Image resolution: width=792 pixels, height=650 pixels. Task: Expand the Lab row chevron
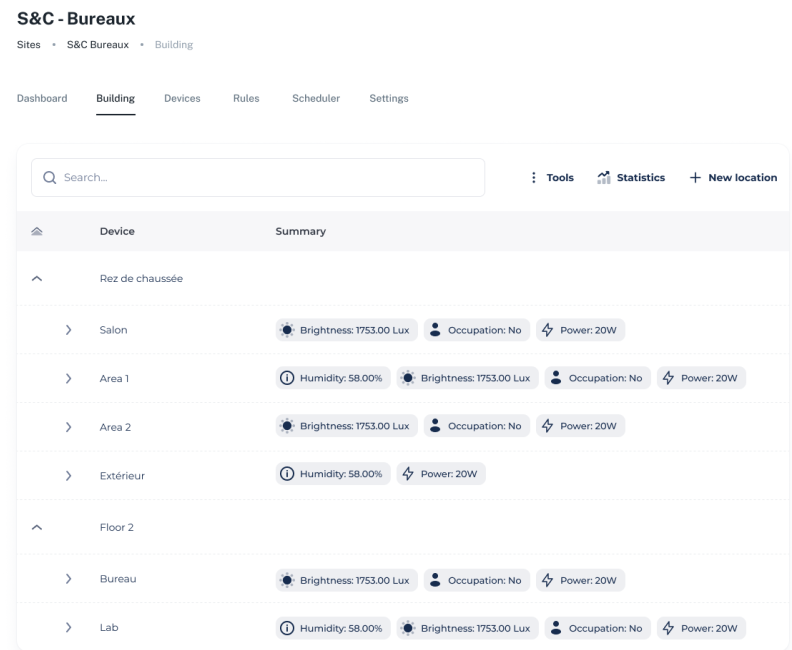68,628
